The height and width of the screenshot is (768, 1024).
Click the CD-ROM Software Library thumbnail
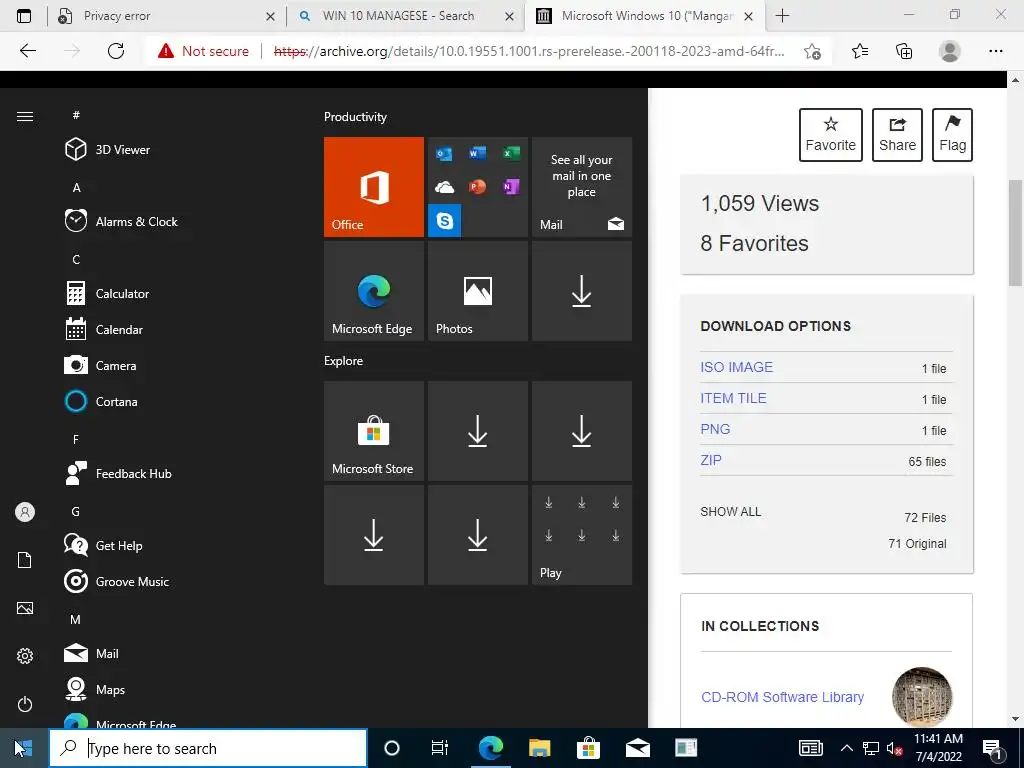coord(922,697)
